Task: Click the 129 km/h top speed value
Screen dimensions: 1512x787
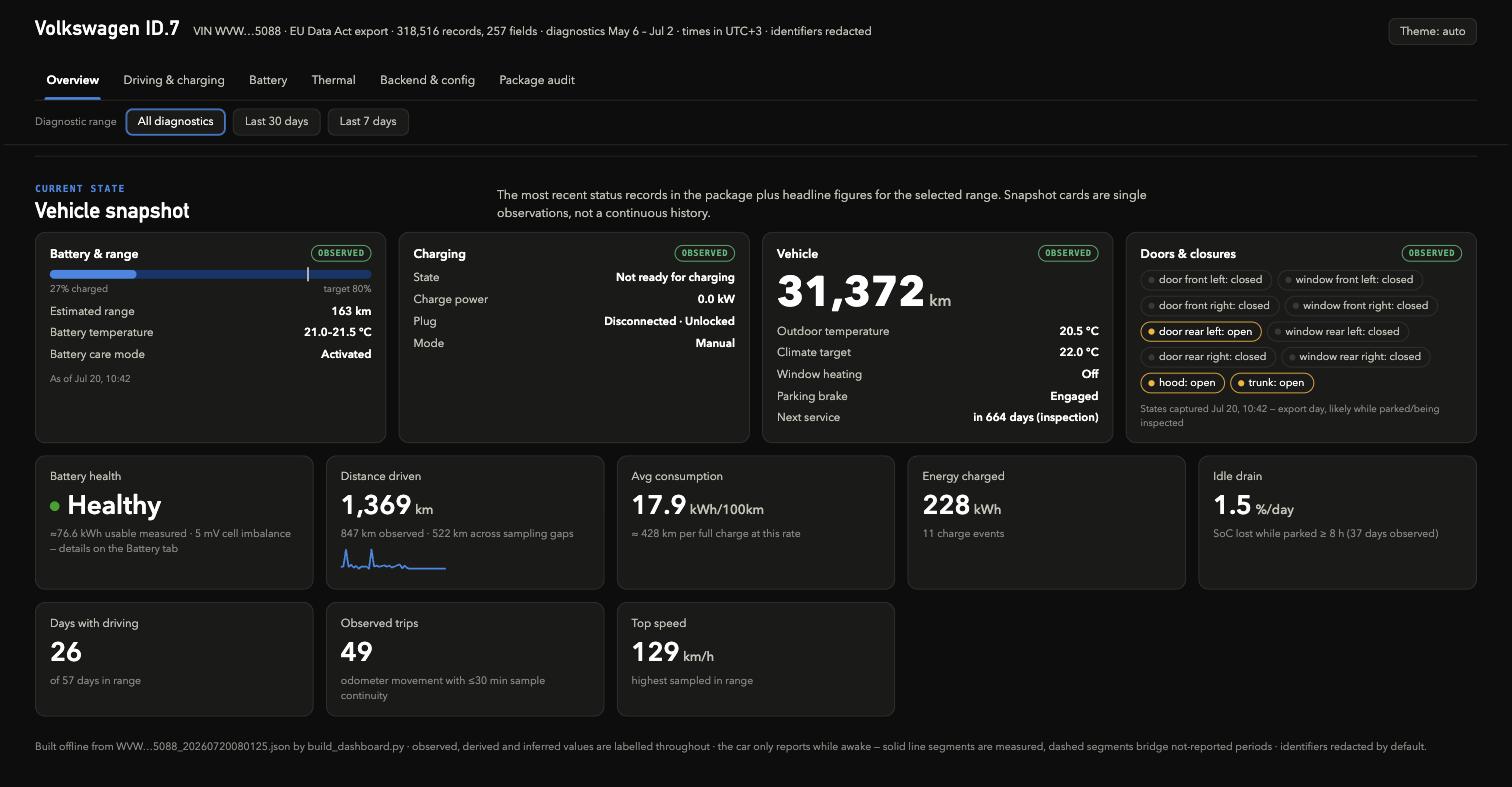Action: 672,652
